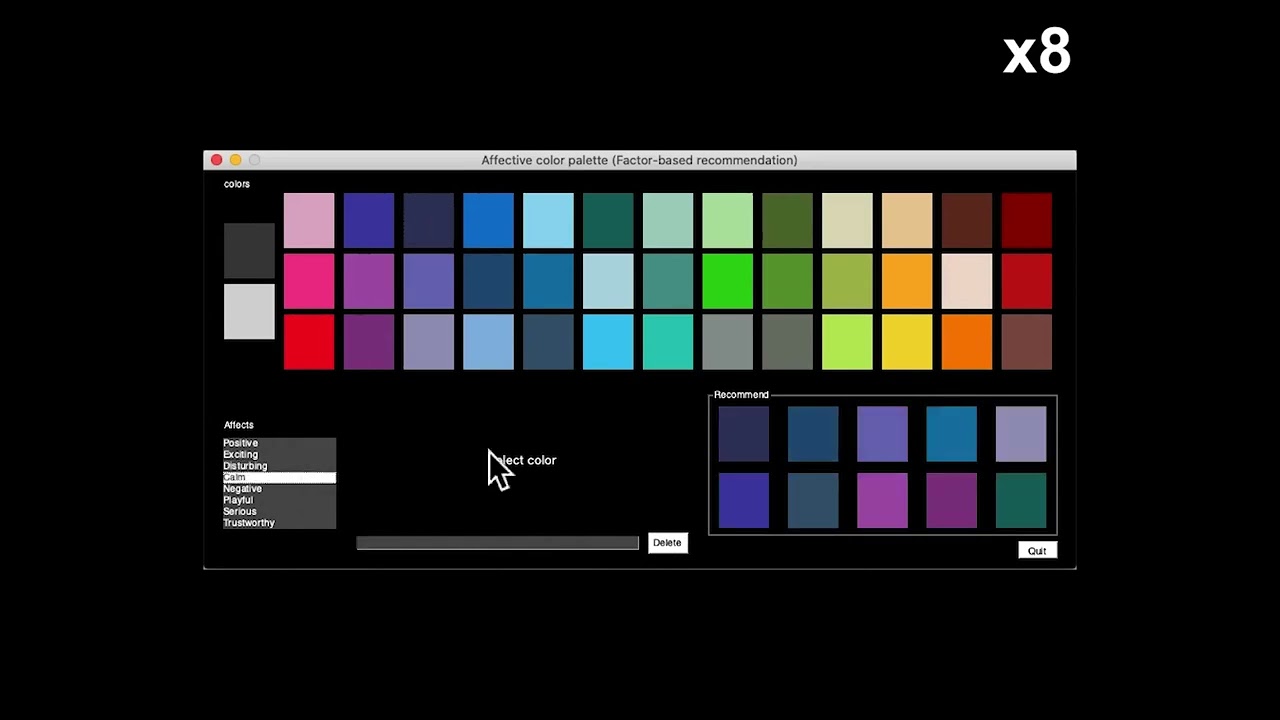This screenshot has width=1280, height=720.
Task: Select the bright royal blue swatch in top row
Action: coord(488,221)
